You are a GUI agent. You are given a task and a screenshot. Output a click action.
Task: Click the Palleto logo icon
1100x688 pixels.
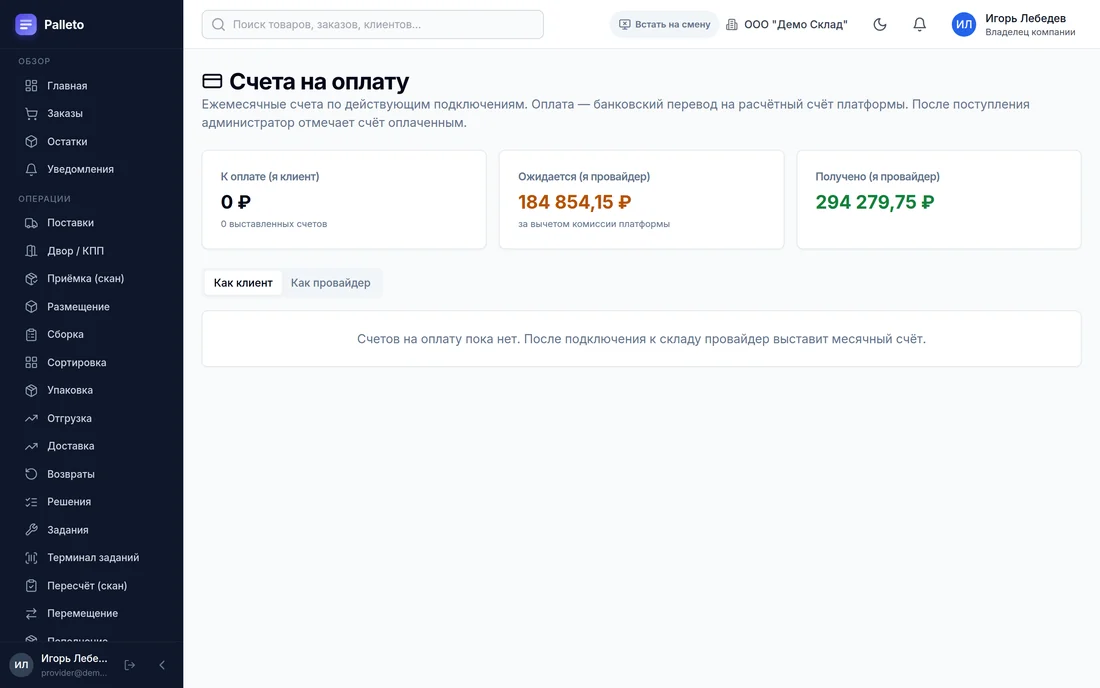coord(26,25)
